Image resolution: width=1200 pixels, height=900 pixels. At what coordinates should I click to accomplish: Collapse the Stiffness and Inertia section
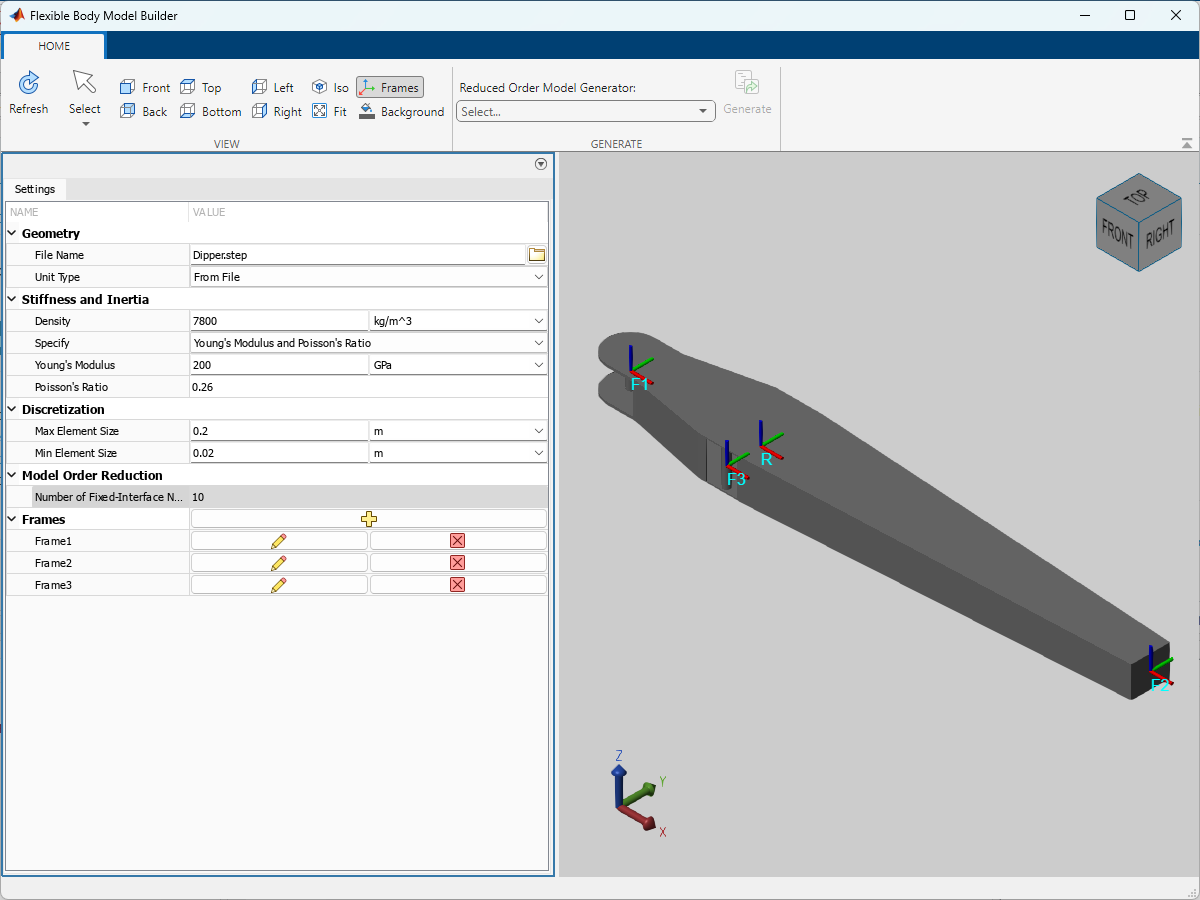click(x=11, y=299)
